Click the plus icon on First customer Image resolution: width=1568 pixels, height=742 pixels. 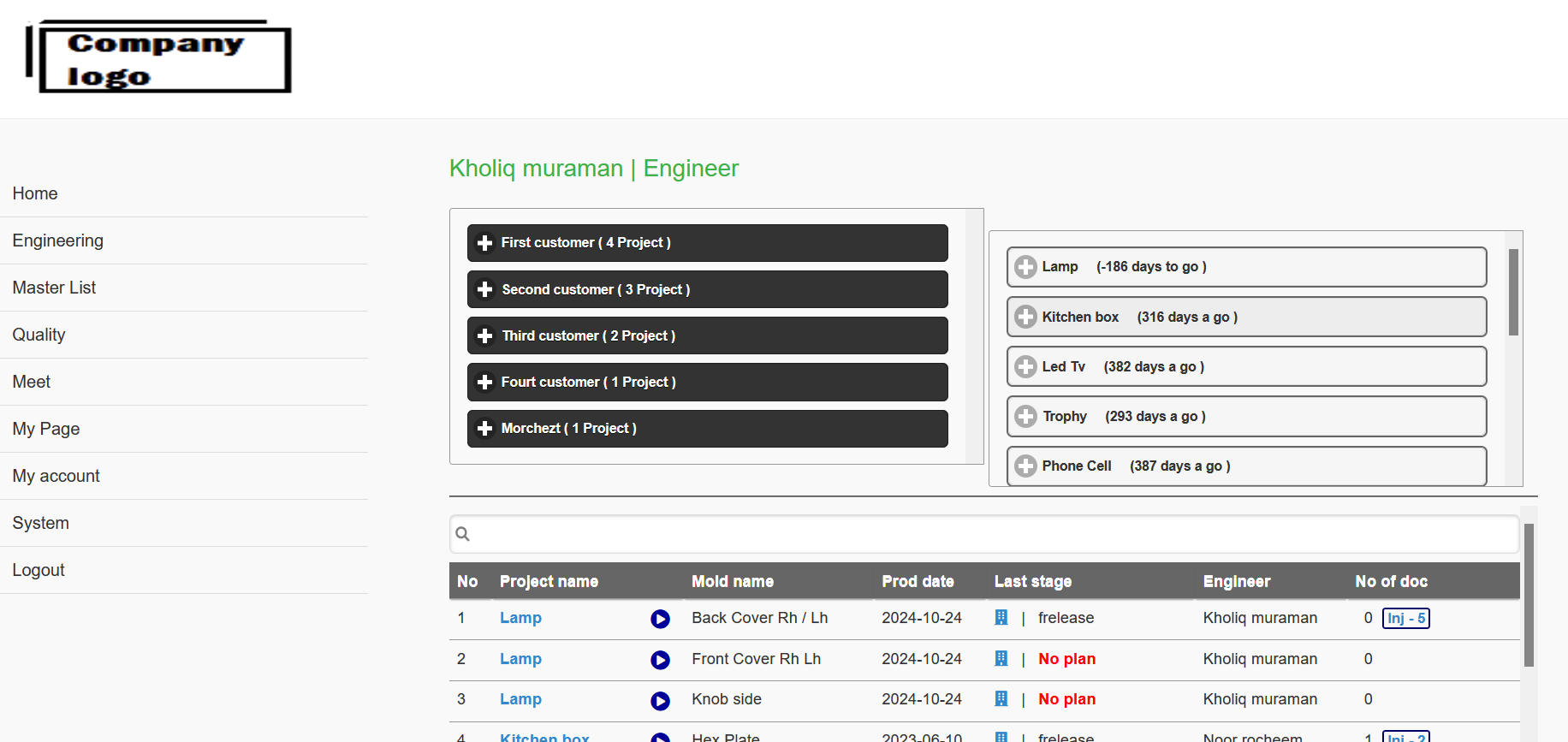click(x=484, y=243)
